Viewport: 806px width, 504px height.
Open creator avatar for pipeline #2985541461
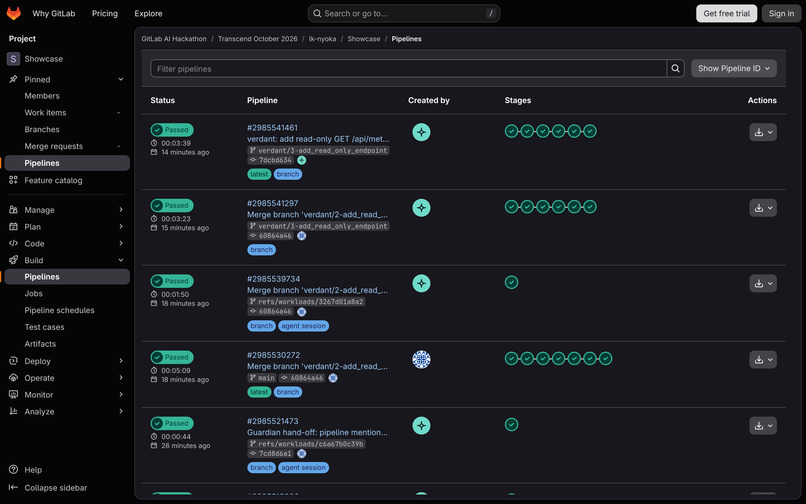click(x=422, y=132)
